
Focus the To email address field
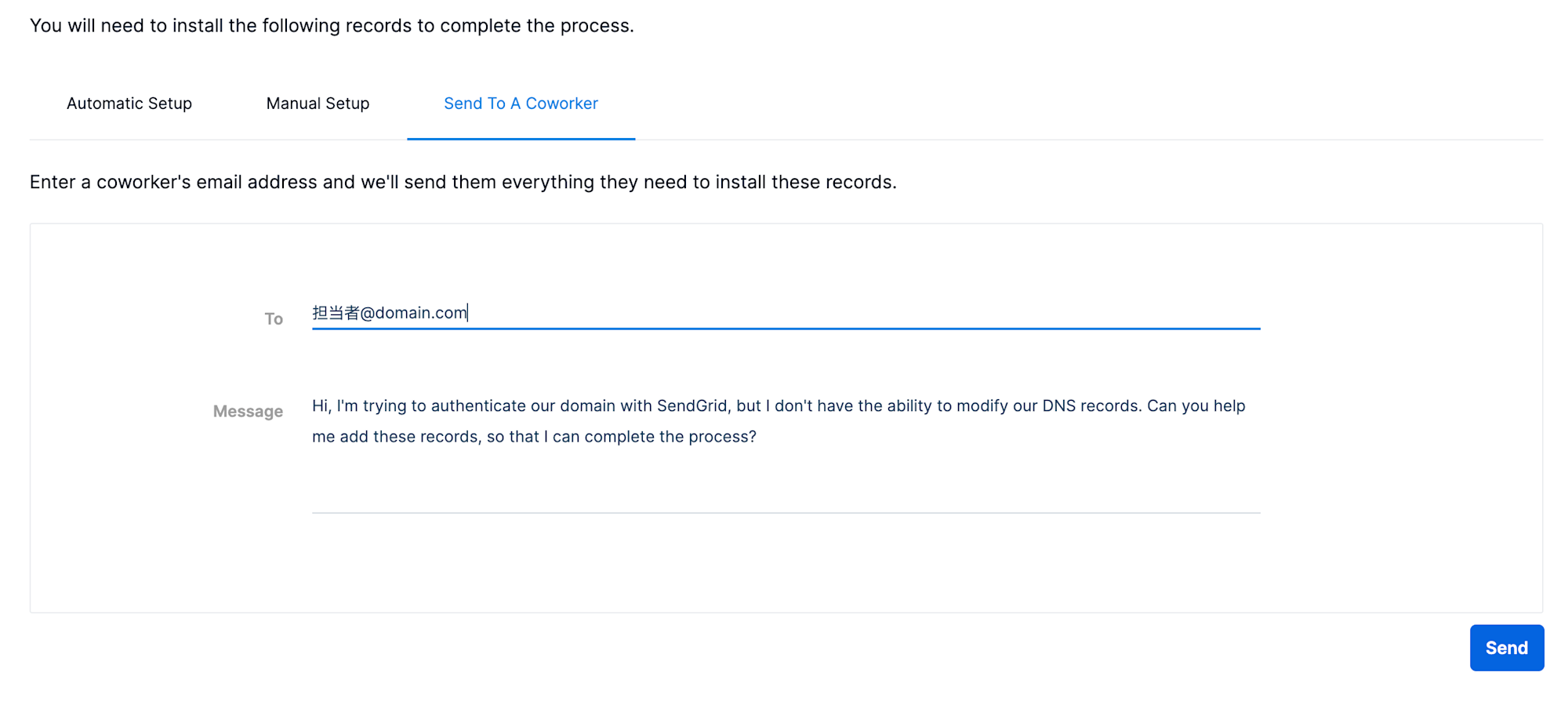pos(784,313)
